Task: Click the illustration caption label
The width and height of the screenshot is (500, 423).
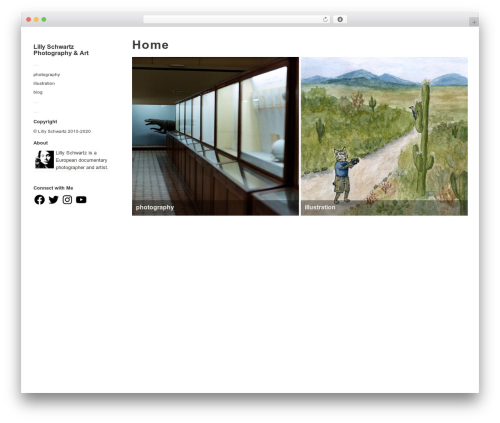Action: pyautogui.click(x=320, y=207)
